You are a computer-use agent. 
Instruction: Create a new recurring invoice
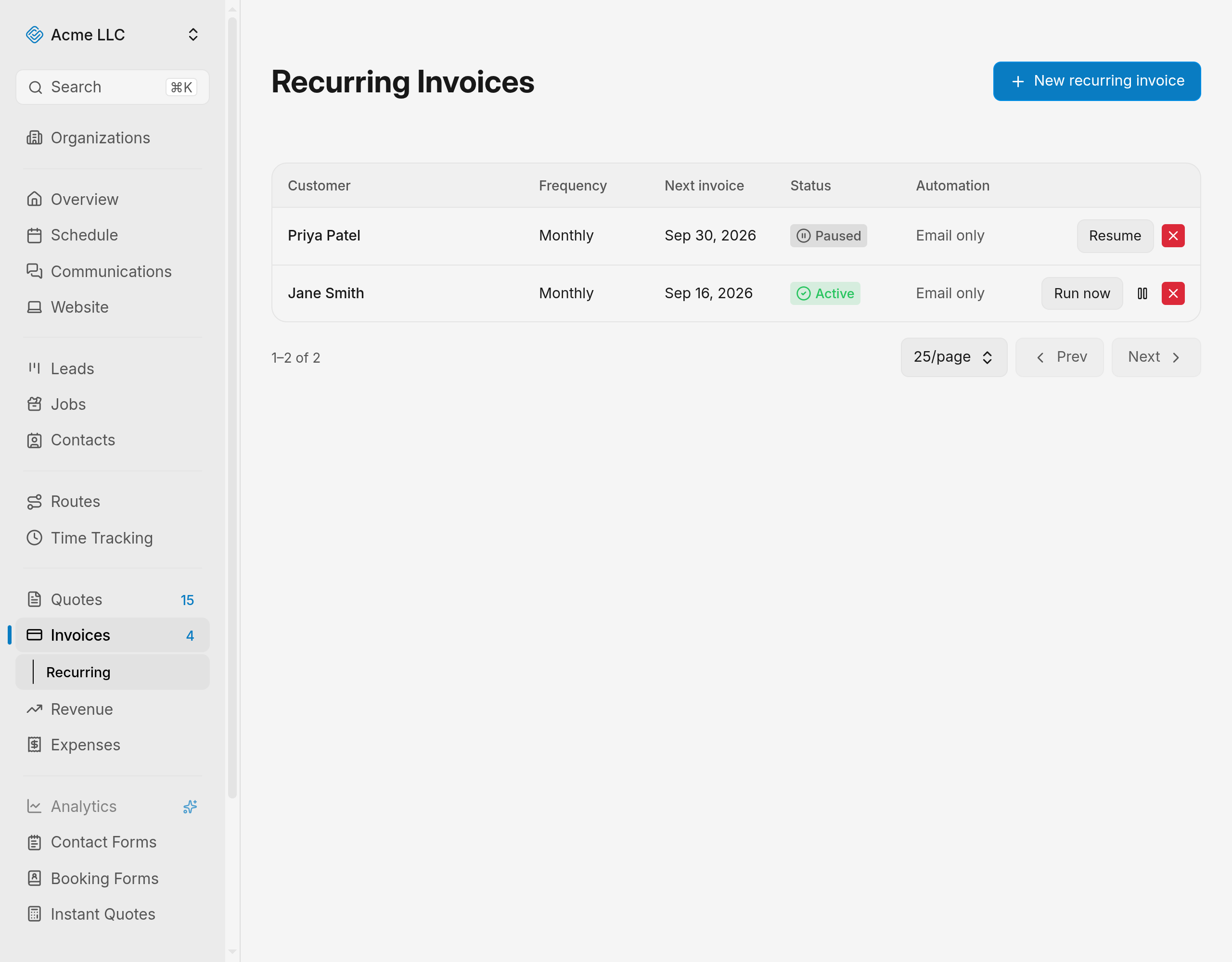pyautogui.click(x=1097, y=81)
